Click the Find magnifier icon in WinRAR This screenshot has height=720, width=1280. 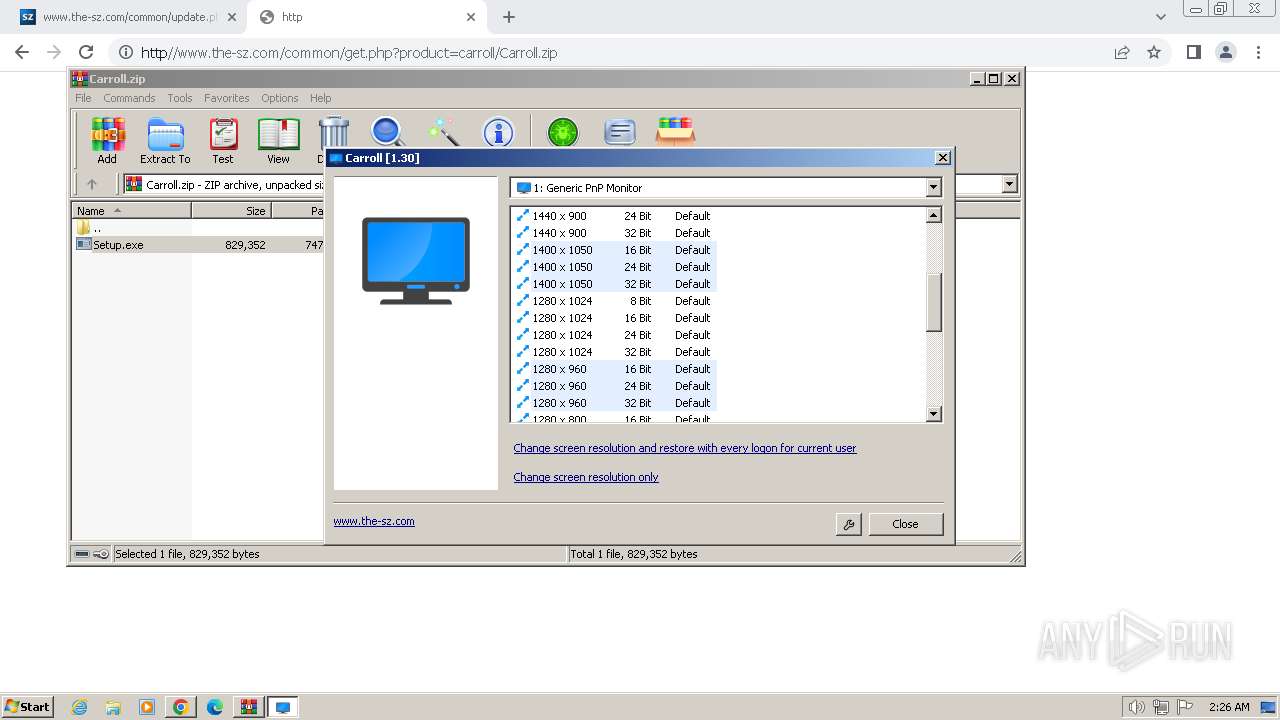point(388,131)
